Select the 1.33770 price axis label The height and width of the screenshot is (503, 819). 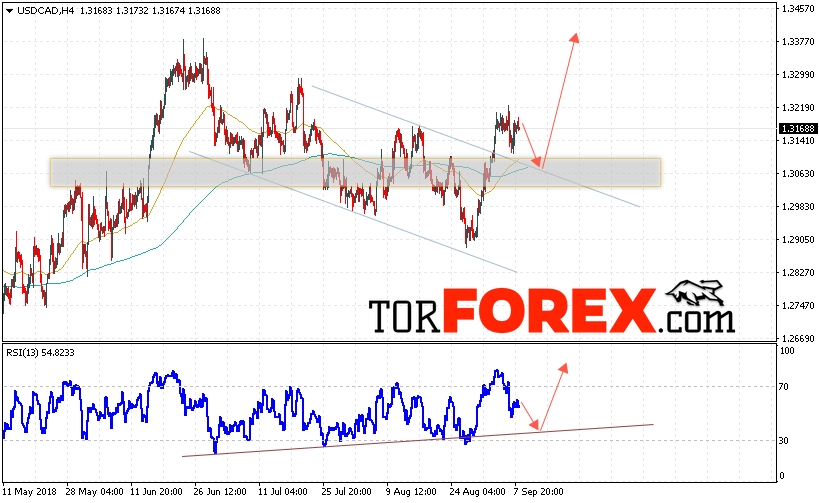pyautogui.click(x=798, y=42)
